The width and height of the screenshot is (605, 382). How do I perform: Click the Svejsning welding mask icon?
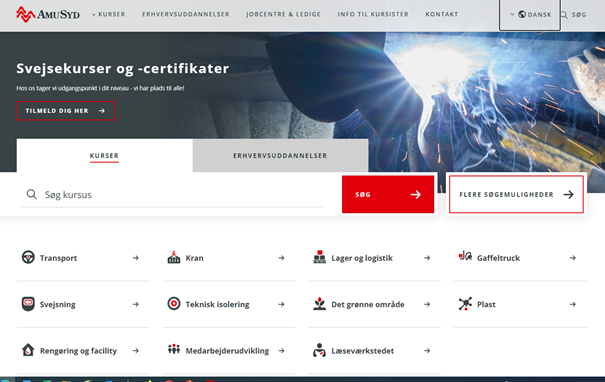[28, 304]
